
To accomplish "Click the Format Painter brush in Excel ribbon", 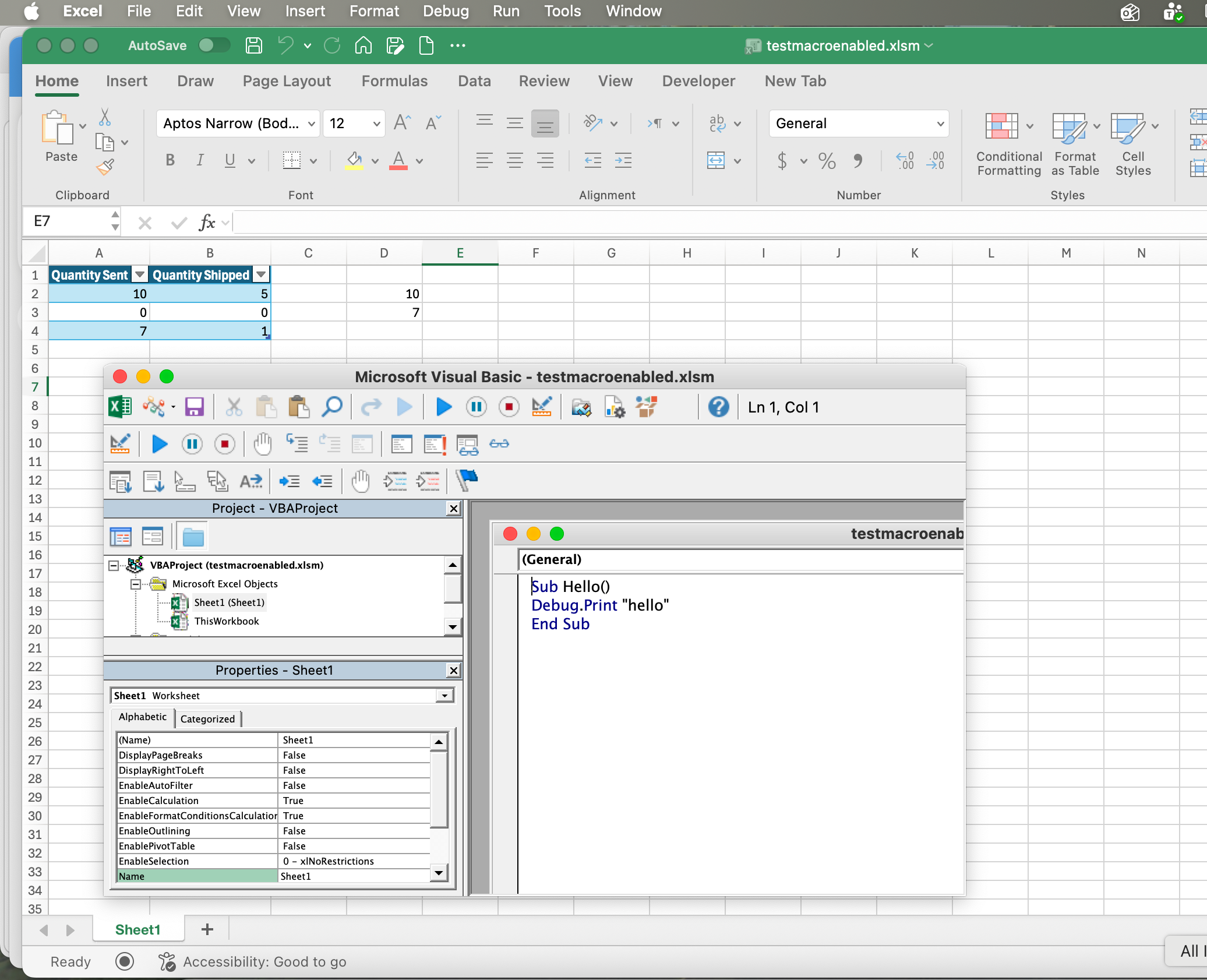I will (105, 167).
